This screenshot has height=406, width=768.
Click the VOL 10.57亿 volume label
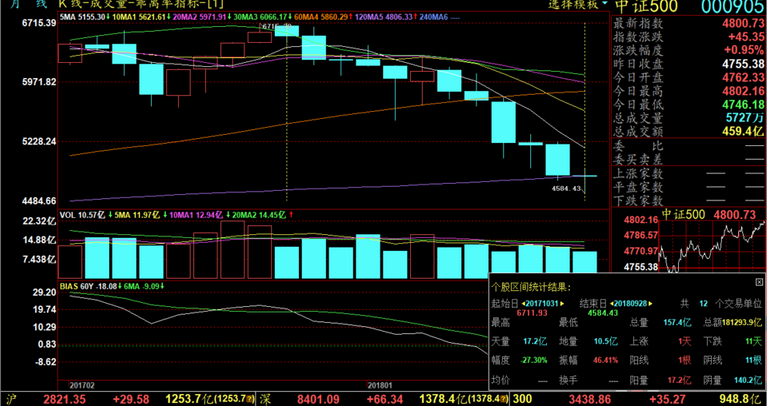(86, 215)
